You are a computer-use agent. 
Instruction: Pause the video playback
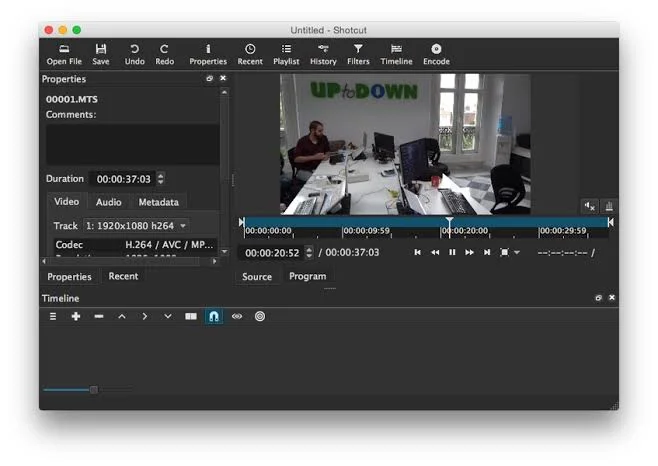(x=452, y=253)
